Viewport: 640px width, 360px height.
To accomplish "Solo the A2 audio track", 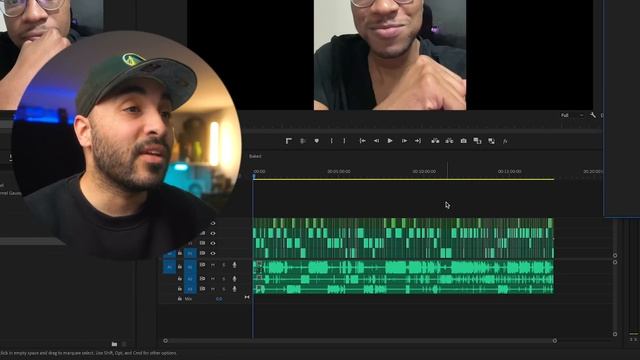I will (x=223, y=279).
